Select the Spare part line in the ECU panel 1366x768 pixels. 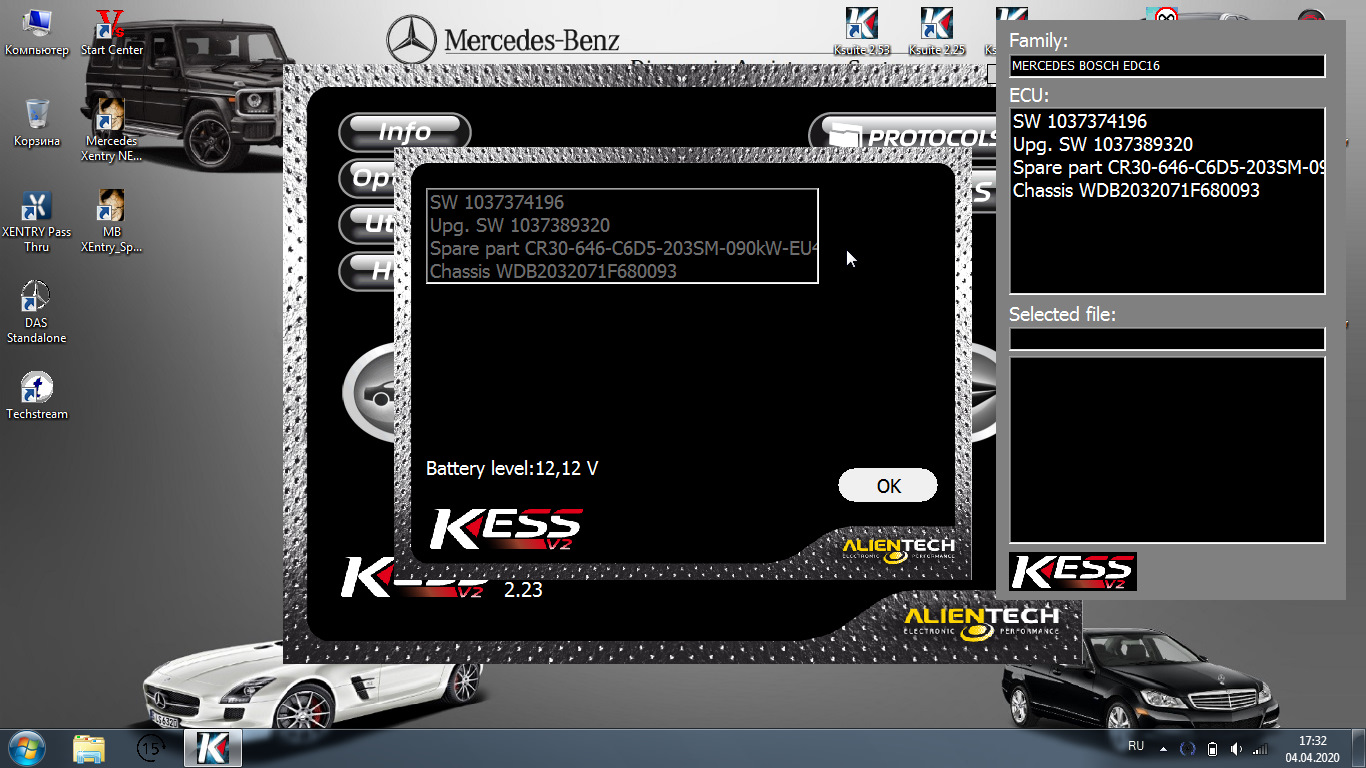coord(1169,168)
